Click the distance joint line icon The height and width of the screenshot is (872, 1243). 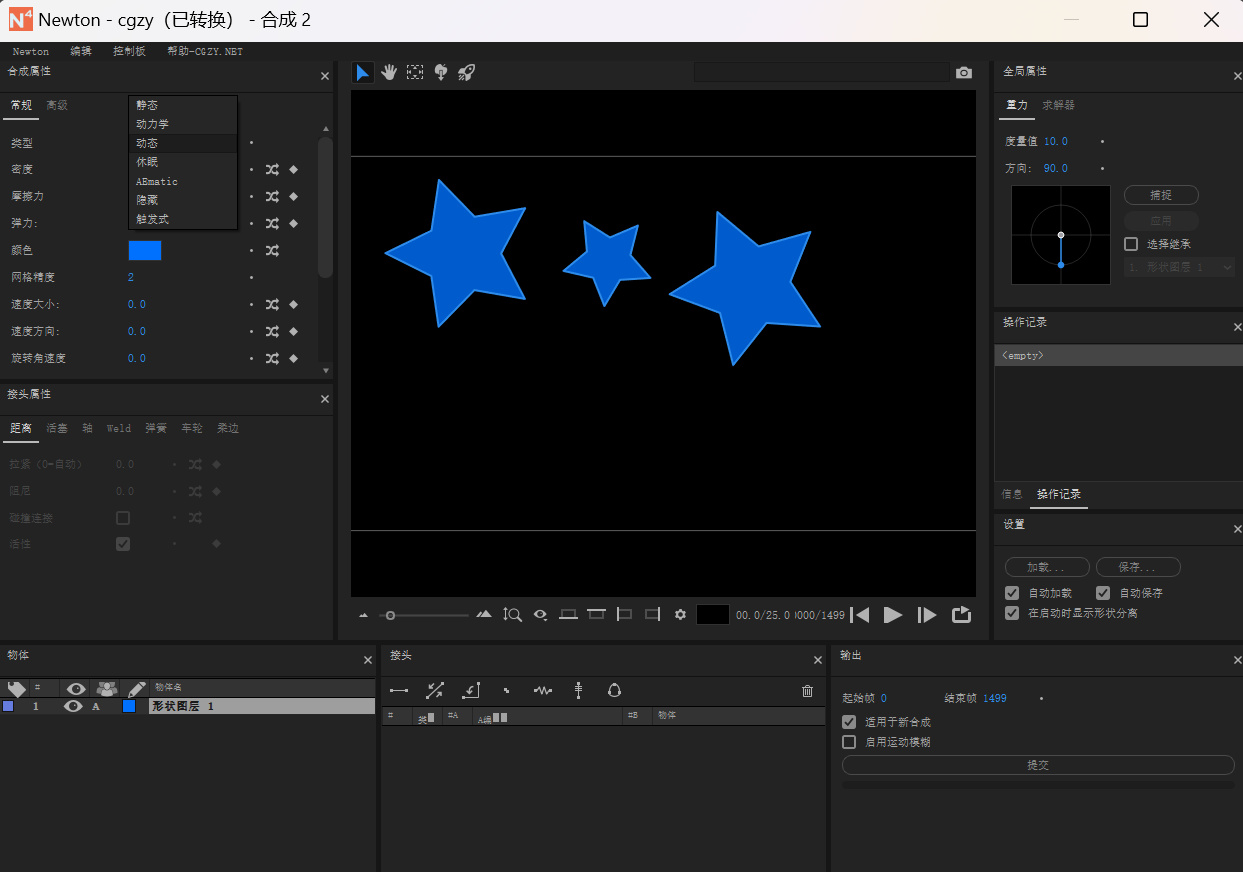[399, 690]
